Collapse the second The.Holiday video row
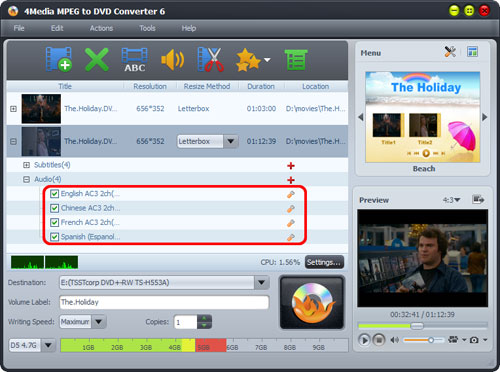The width and height of the screenshot is (500, 372). click(x=13, y=141)
